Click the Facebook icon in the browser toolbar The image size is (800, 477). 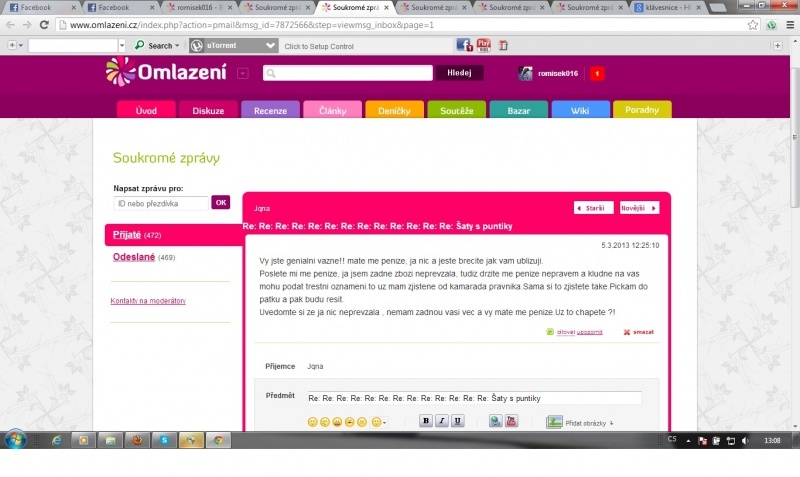(464, 45)
